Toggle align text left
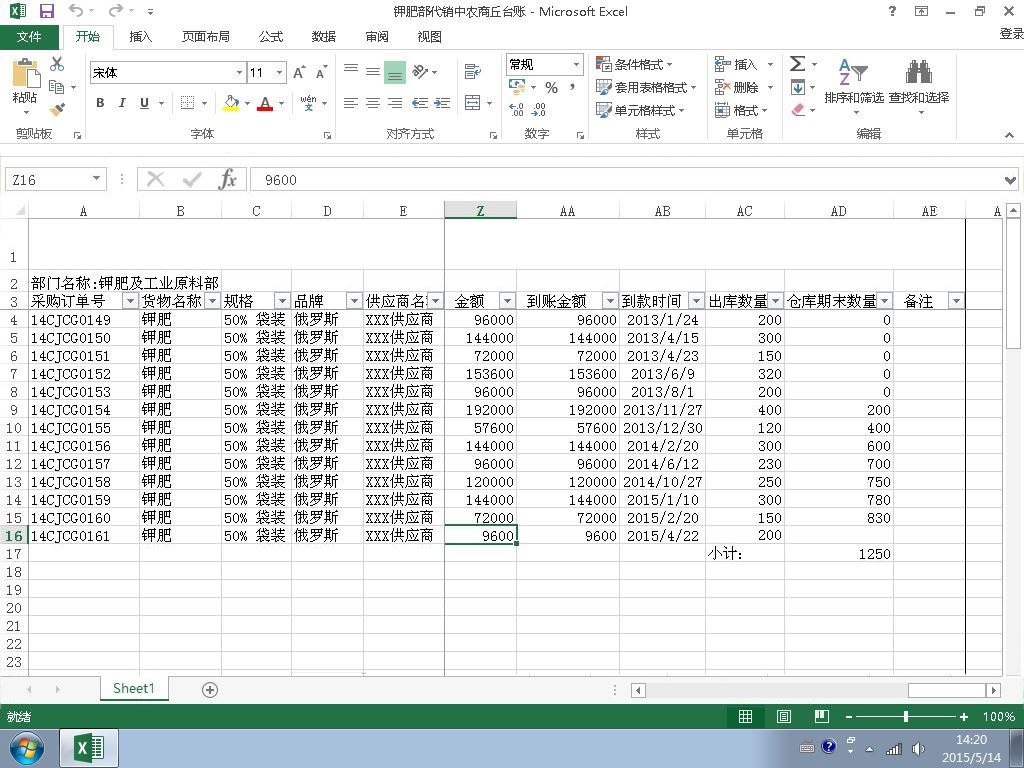This screenshot has height=768, width=1024. pyautogui.click(x=351, y=103)
